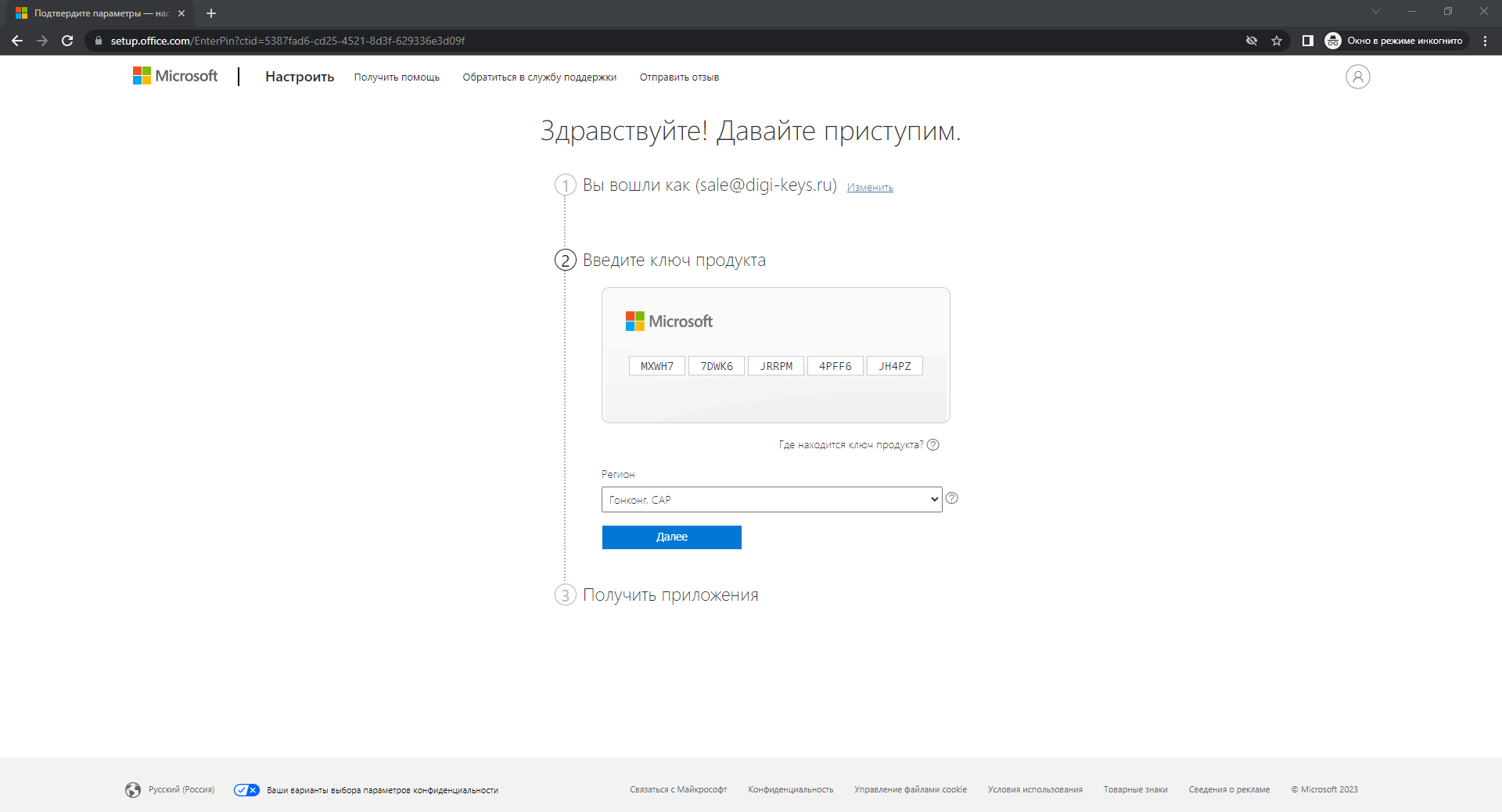Screen dimensions: 1502x812
Task: Click Сведения о рекламе footer link
Action: [1229, 790]
